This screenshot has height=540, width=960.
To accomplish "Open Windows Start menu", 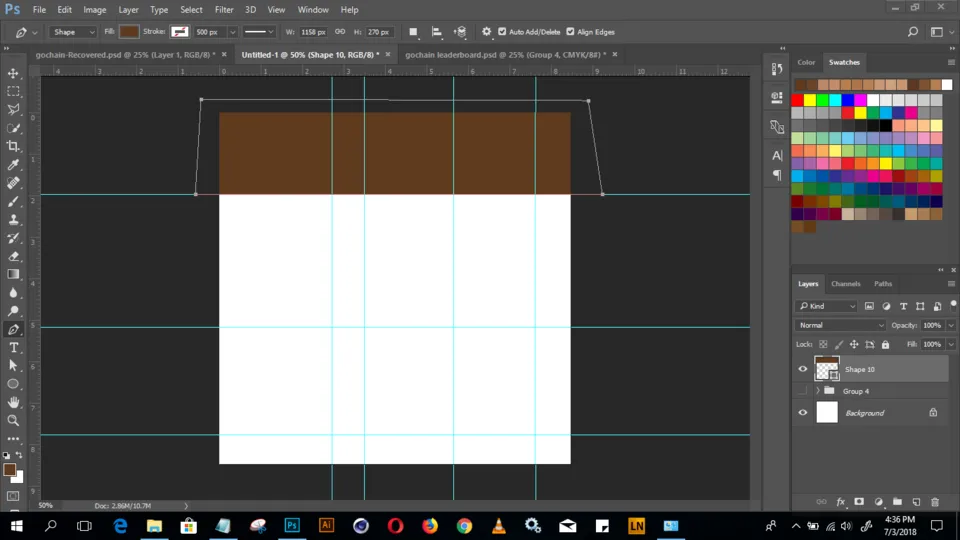I will tap(17, 526).
